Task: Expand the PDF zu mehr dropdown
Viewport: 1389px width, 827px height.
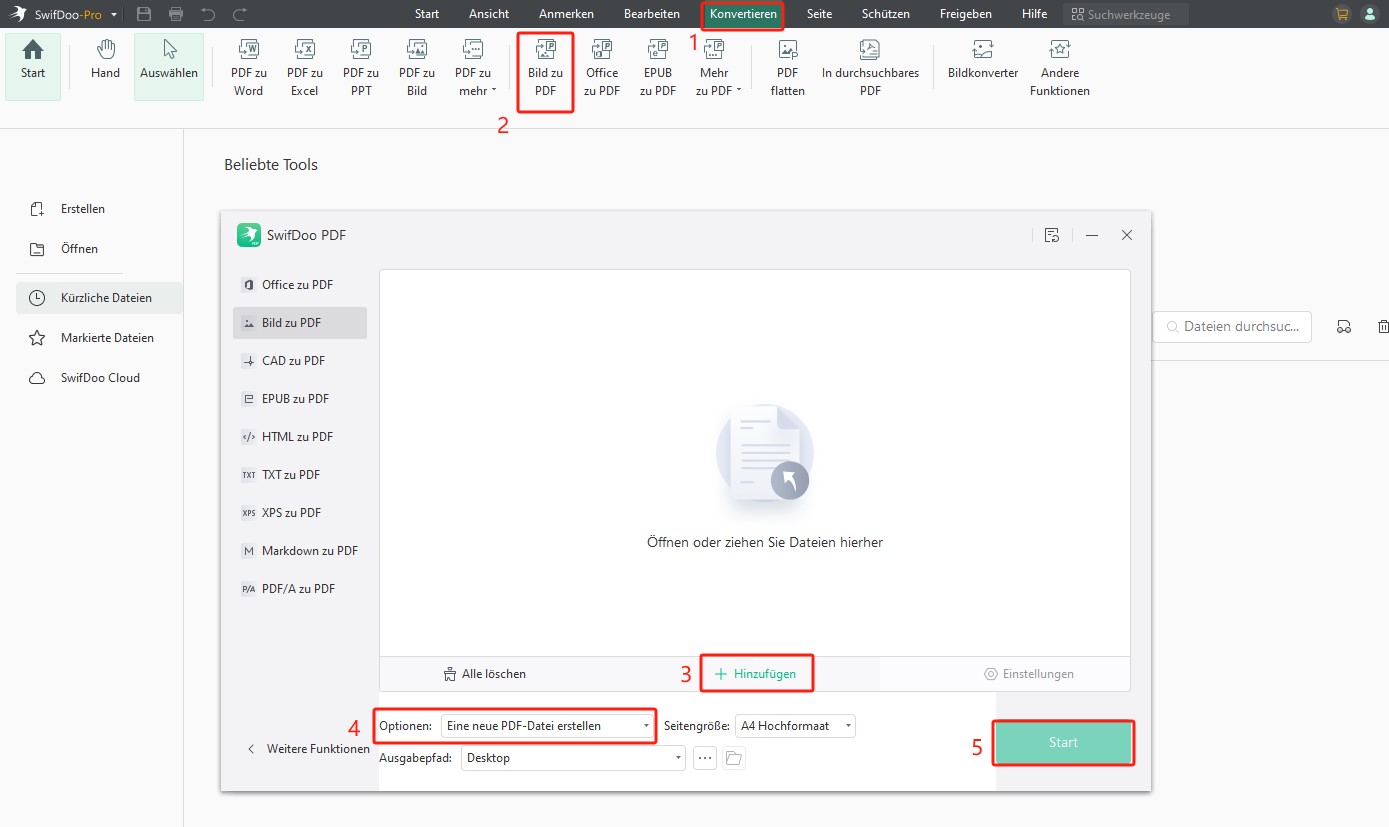Action: point(473,66)
